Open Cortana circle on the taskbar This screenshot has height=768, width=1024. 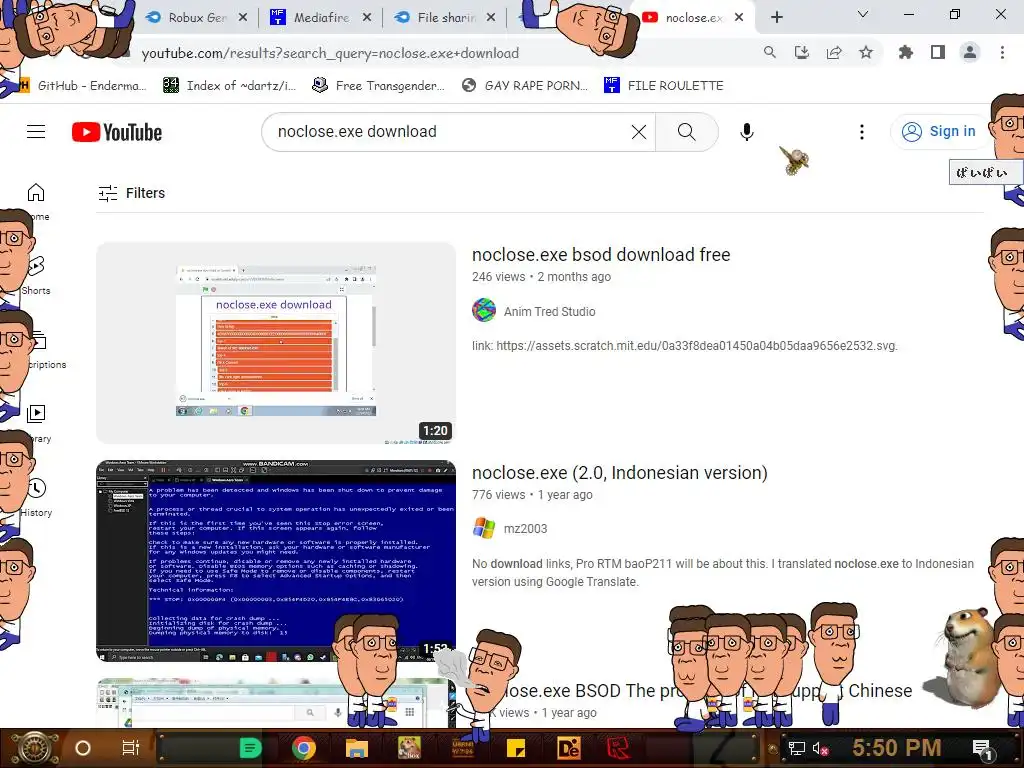(x=83, y=748)
